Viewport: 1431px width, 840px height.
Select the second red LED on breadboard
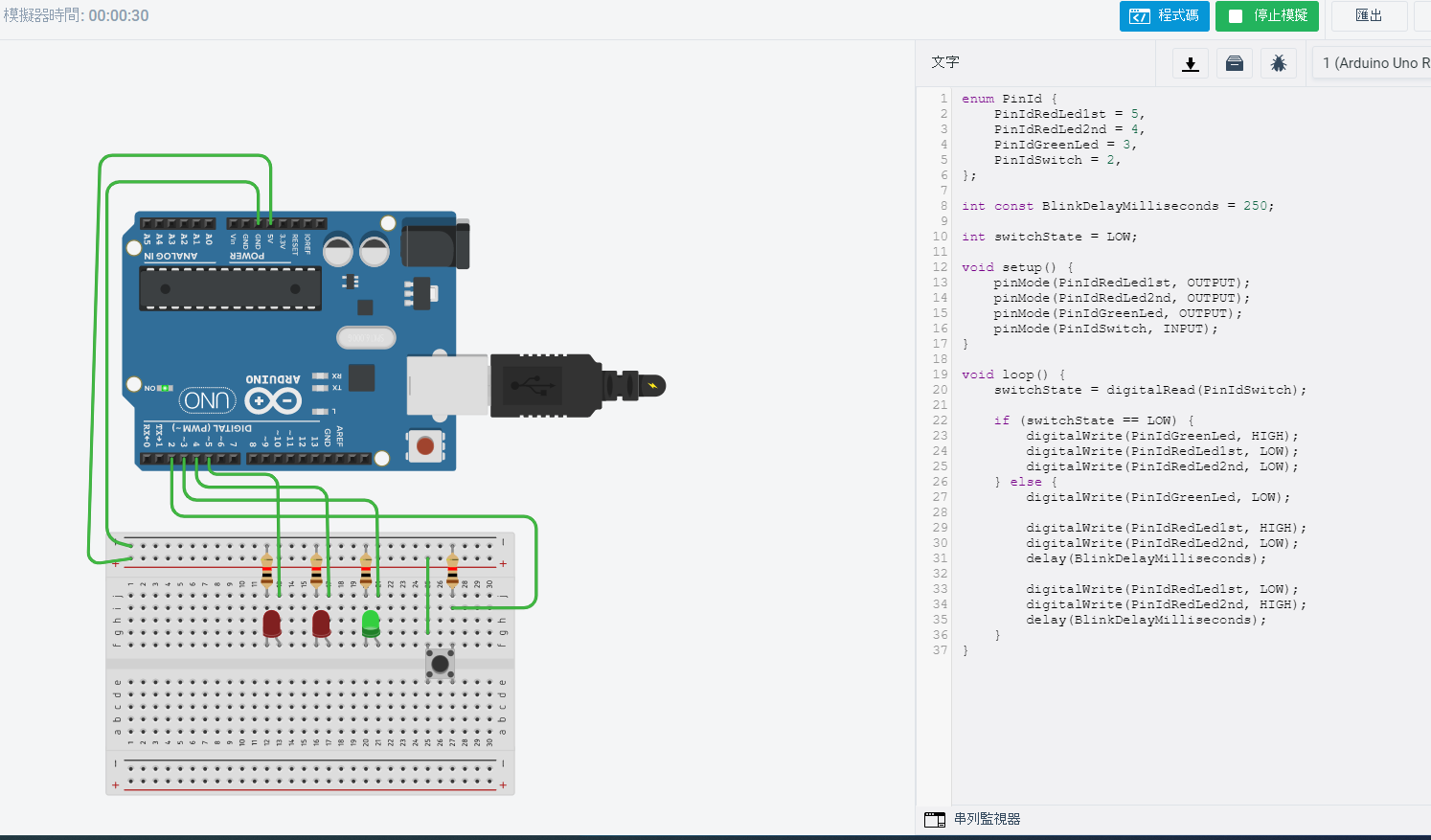[322, 624]
